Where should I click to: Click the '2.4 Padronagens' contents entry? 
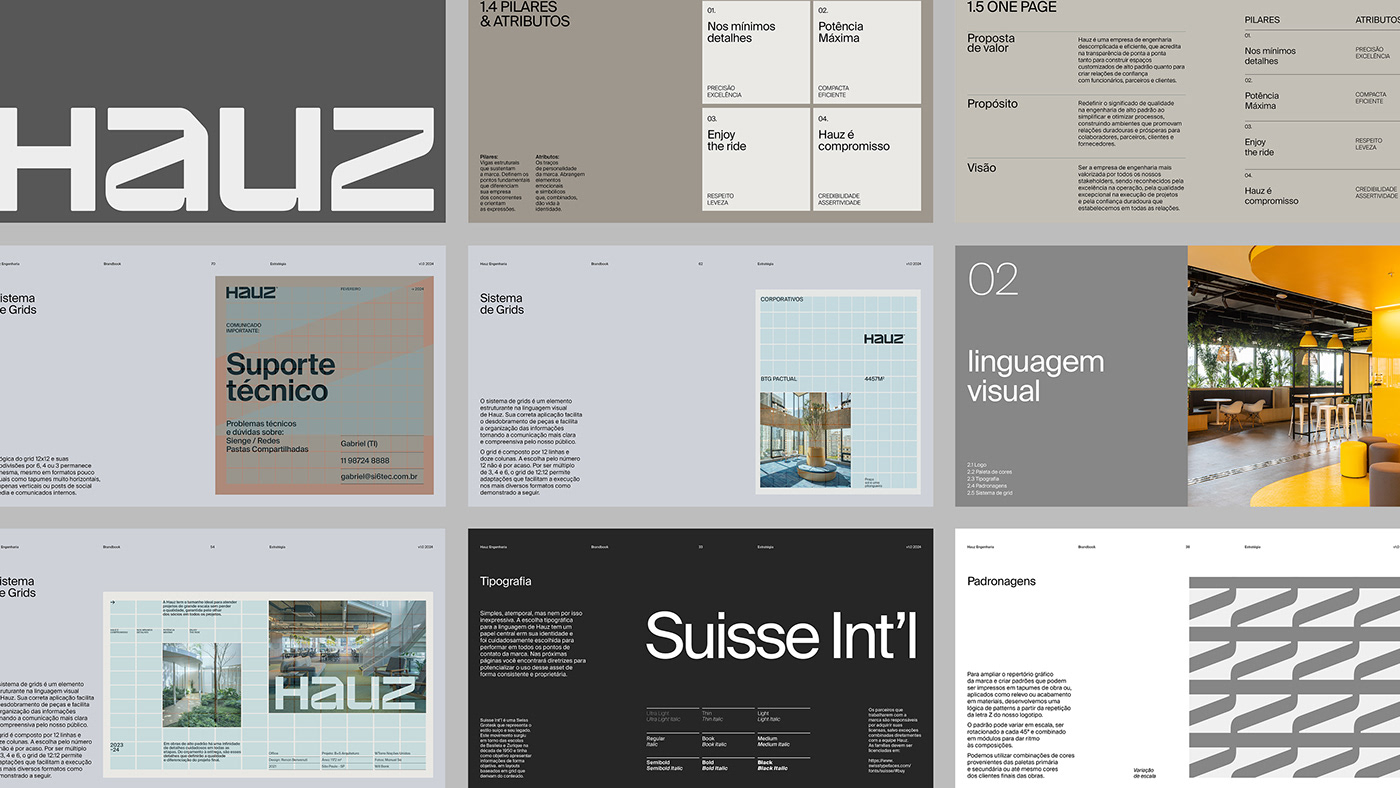pyautogui.click(x=986, y=486)
